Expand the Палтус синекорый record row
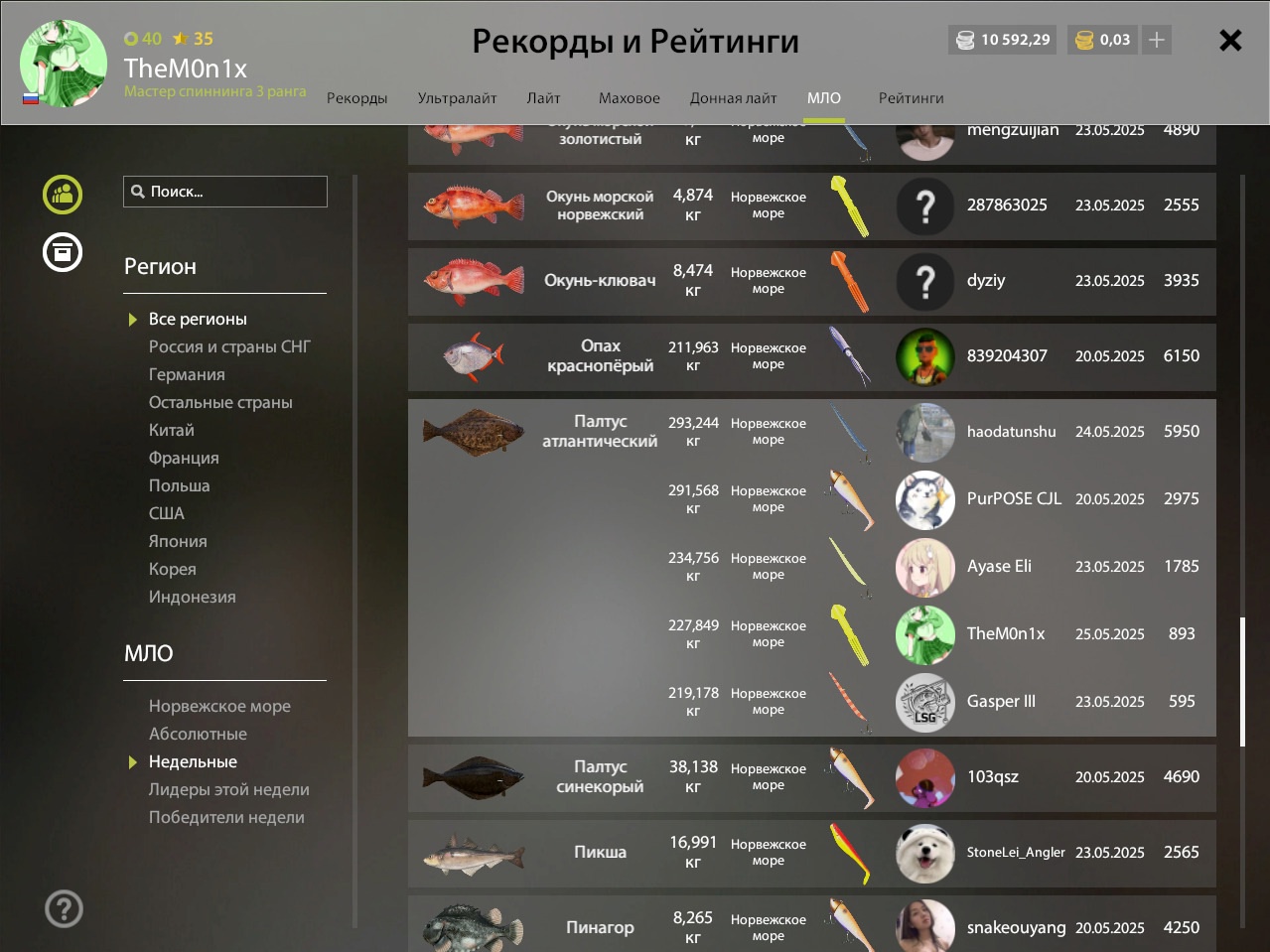Viewport: 1270px width, 952px height. click(x=812, y=777)
